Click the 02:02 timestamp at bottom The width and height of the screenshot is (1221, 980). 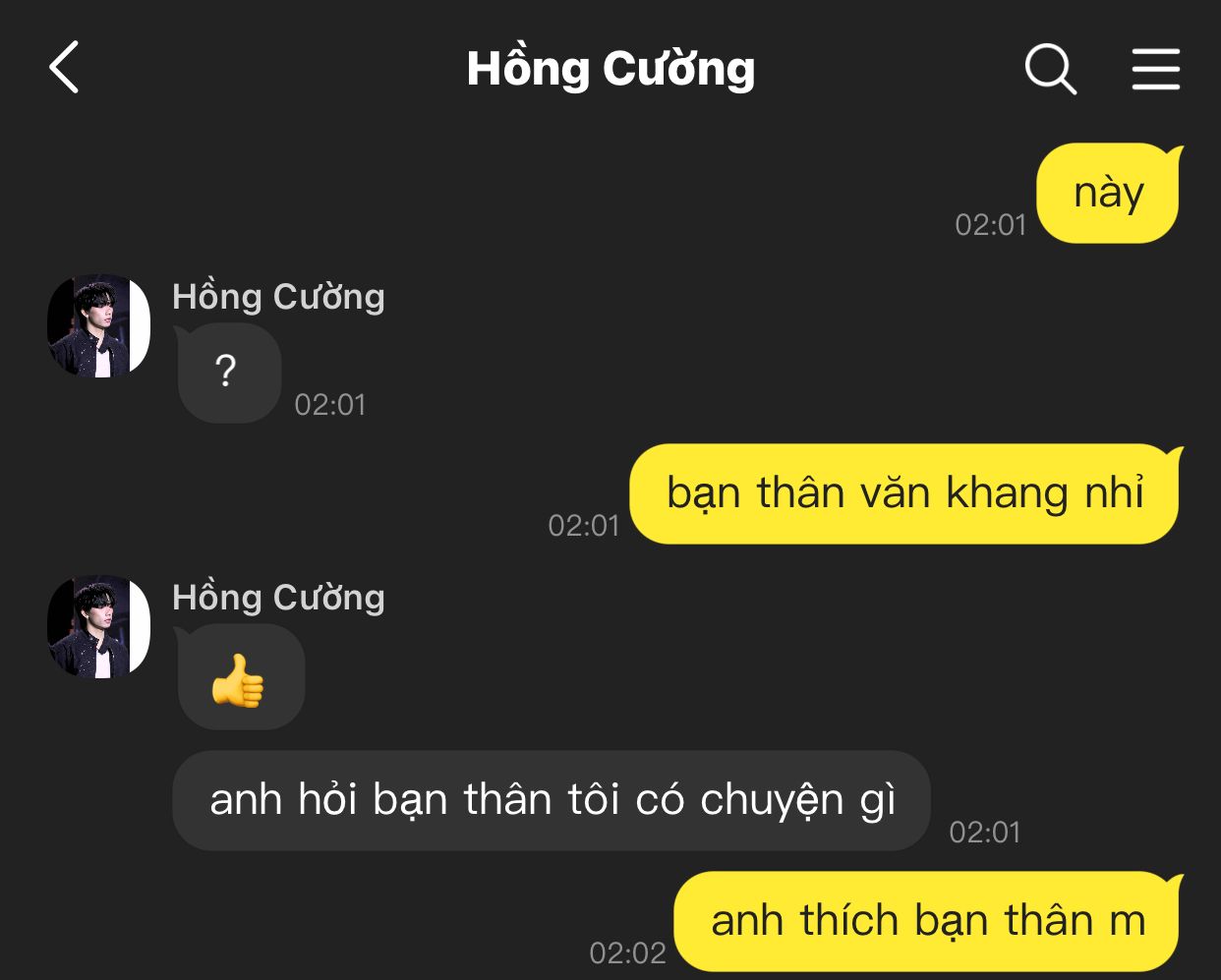627,952
